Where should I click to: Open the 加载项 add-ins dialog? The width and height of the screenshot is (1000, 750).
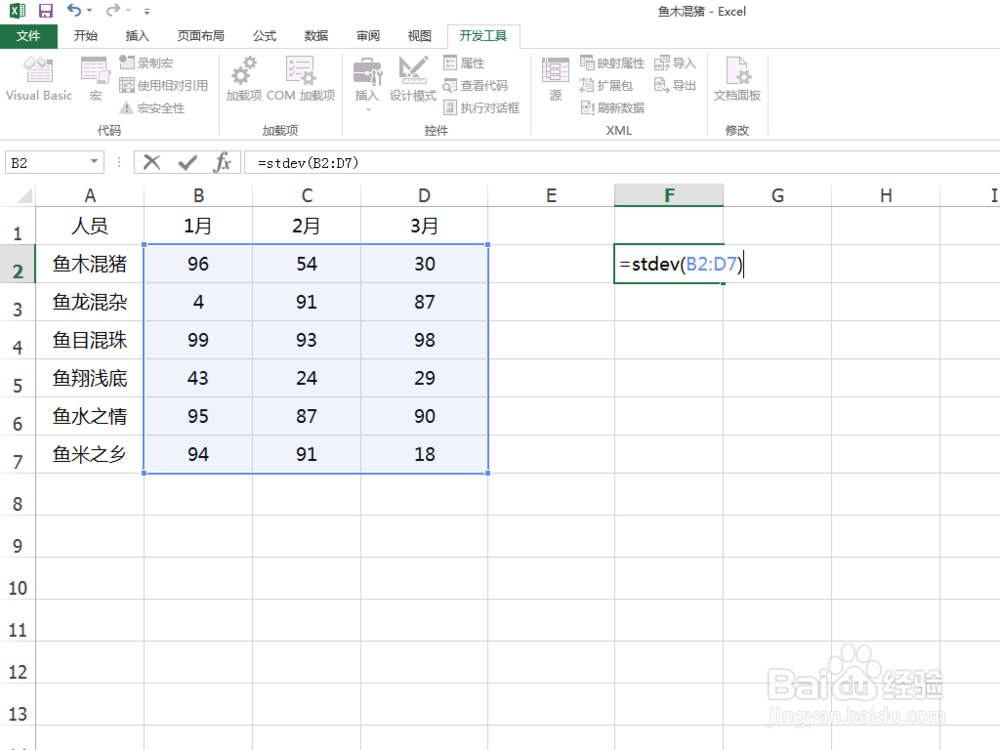(244, 78)
